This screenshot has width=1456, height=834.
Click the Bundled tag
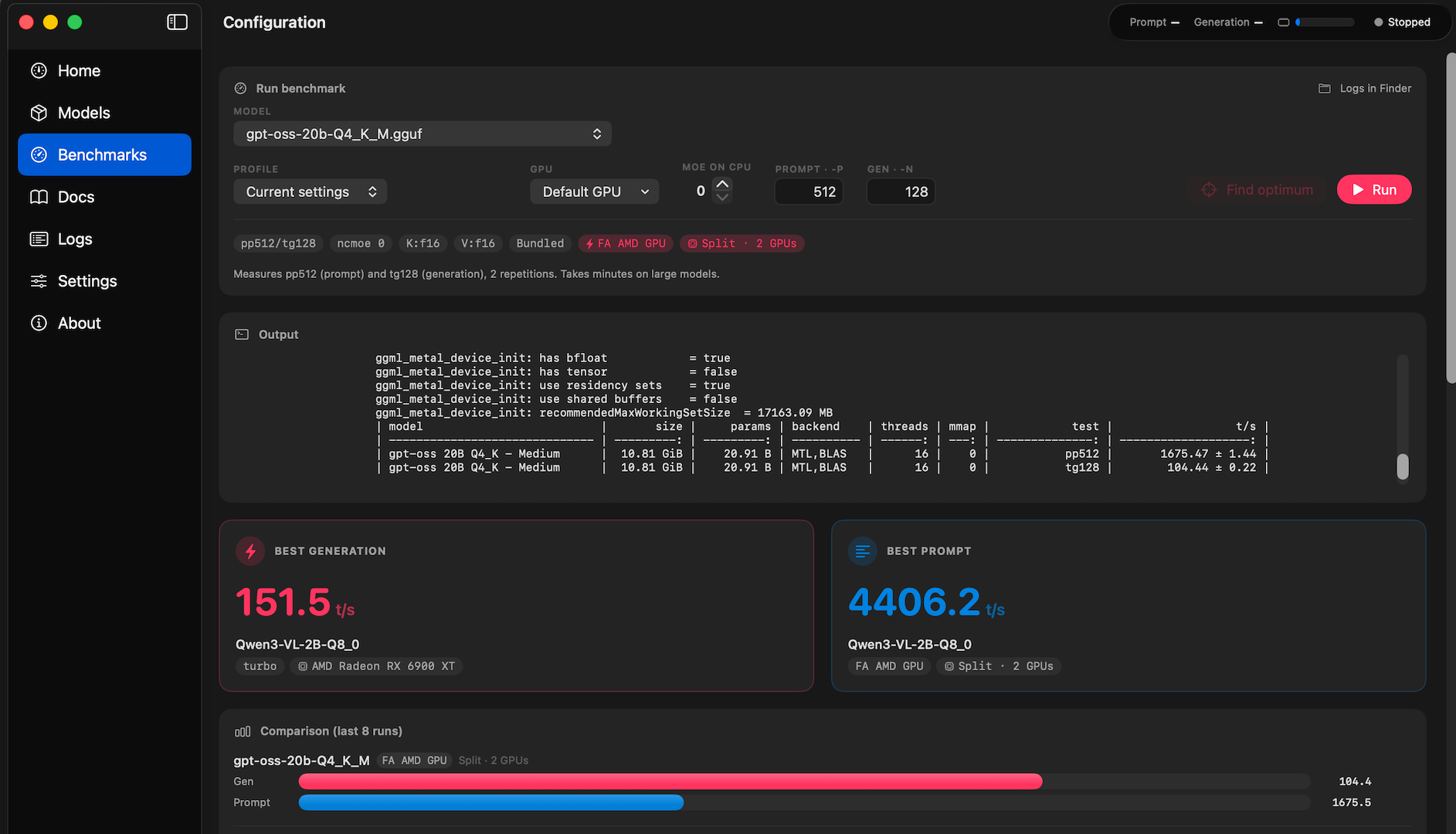540,243
